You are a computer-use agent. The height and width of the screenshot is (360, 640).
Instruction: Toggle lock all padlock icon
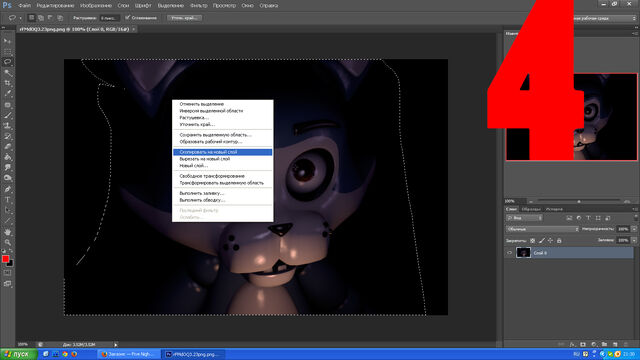[559, 241]
